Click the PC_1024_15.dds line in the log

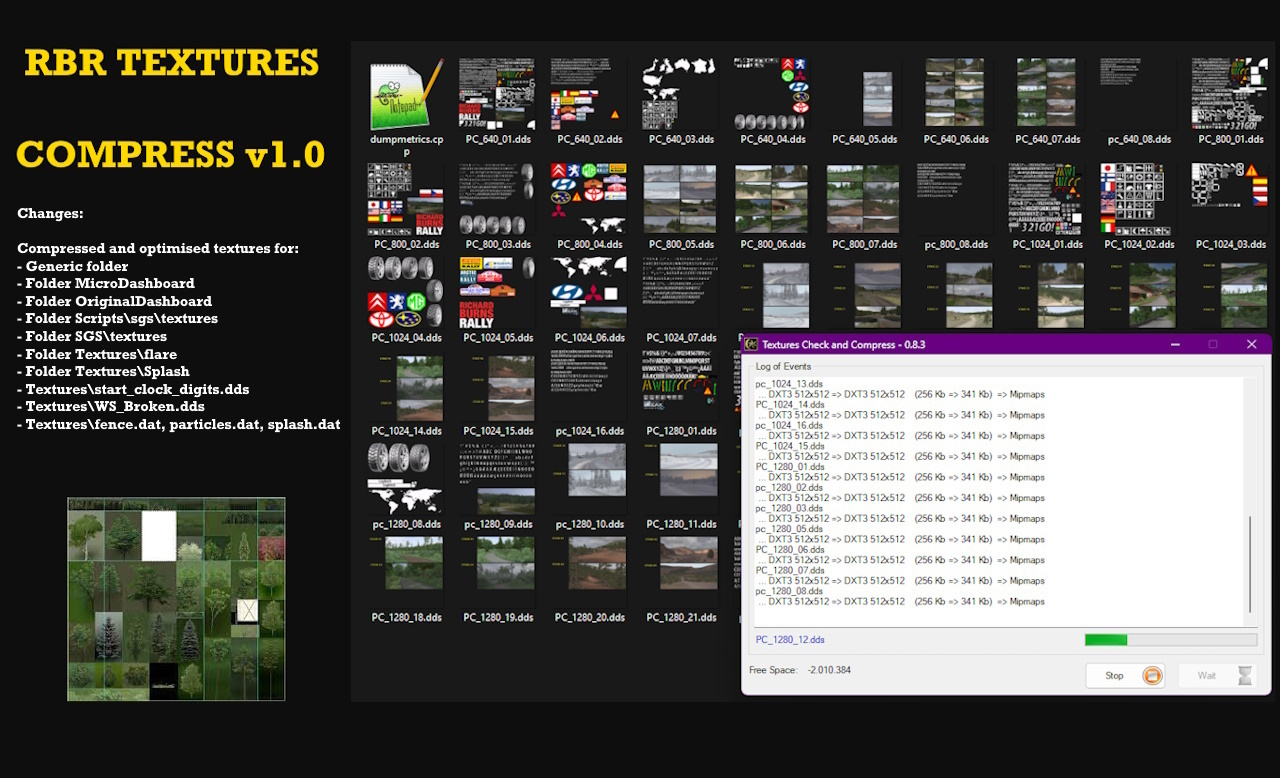pos(789,446)
